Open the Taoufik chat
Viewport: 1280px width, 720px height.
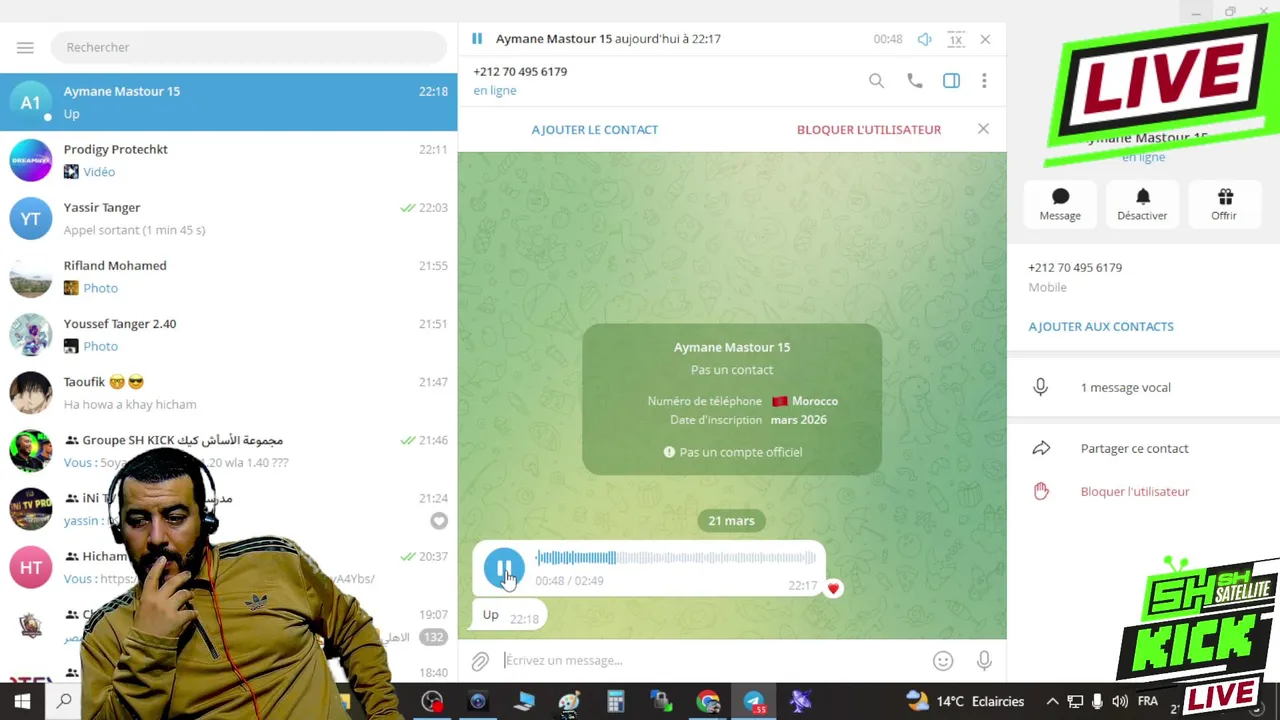tap(228, 392)
